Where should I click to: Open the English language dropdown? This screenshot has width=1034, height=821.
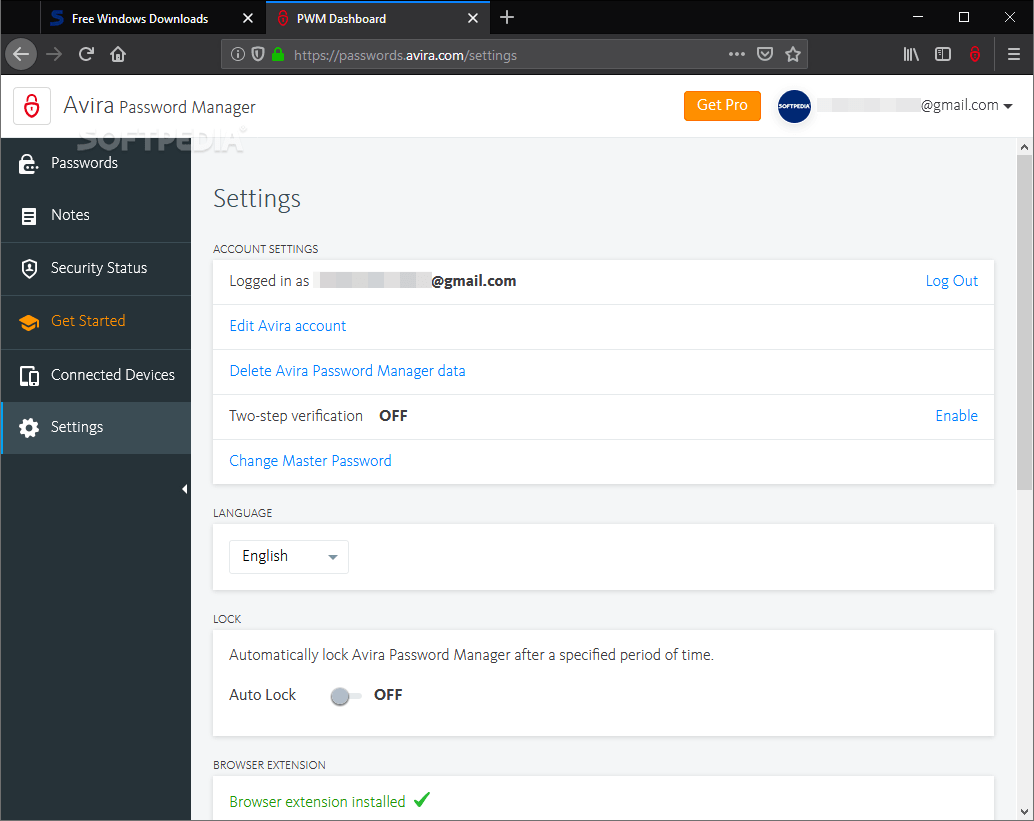288,556
